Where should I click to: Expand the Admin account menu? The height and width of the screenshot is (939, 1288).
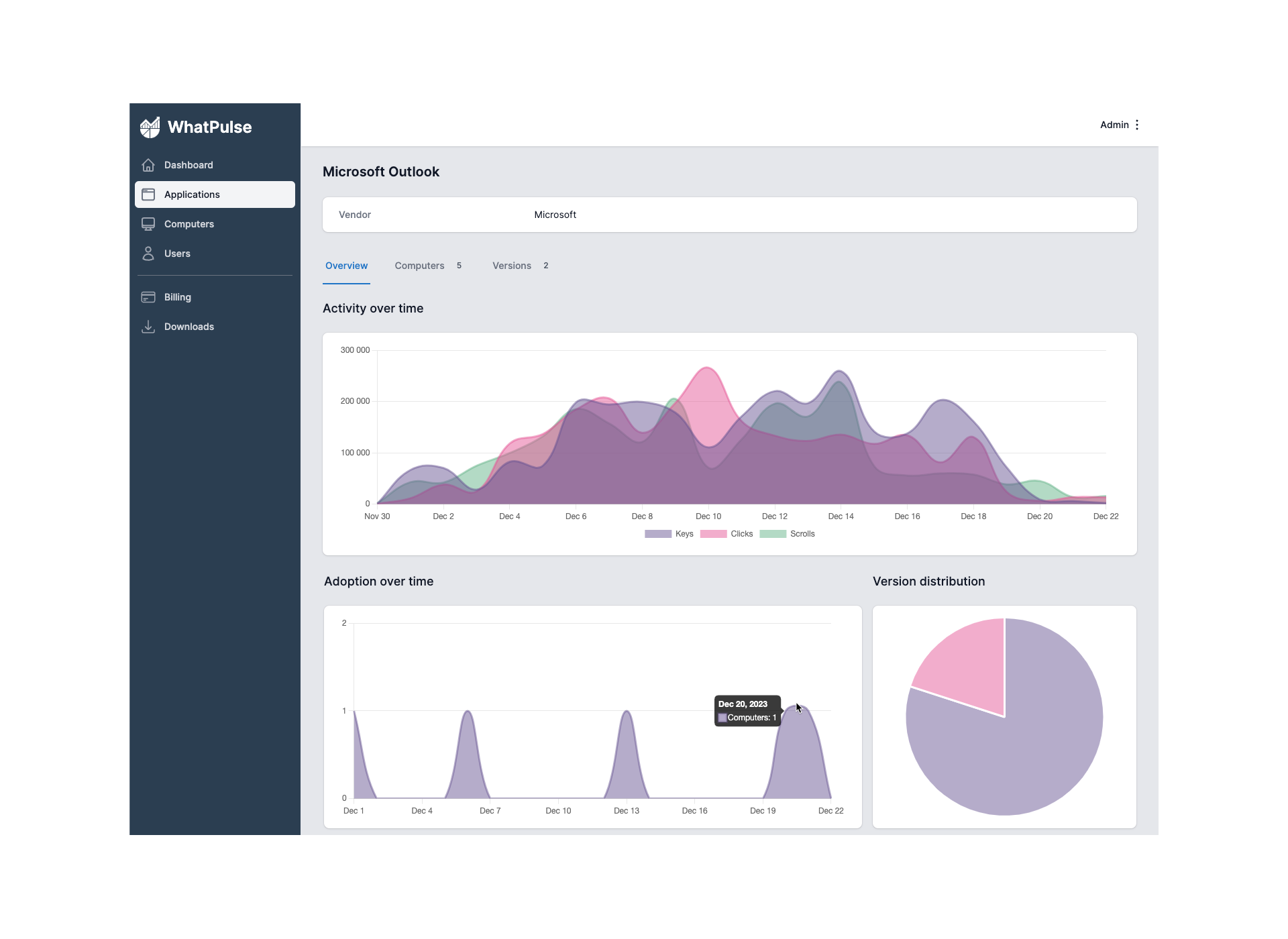click(1114, 125)
